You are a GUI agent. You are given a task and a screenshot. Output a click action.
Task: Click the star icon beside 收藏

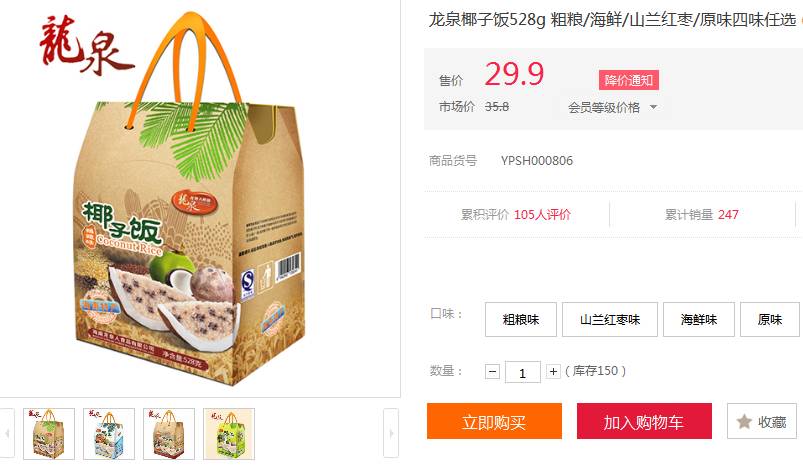click(744, 422)
